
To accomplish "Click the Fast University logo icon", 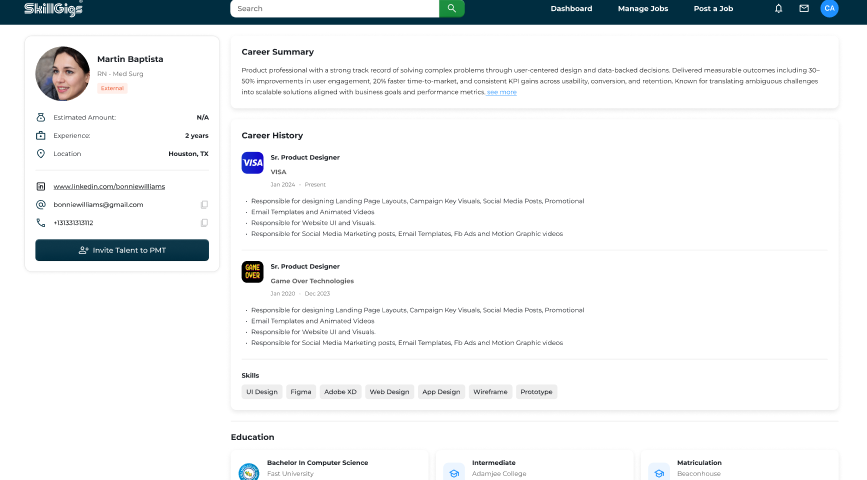I will (x=249, y=472).
